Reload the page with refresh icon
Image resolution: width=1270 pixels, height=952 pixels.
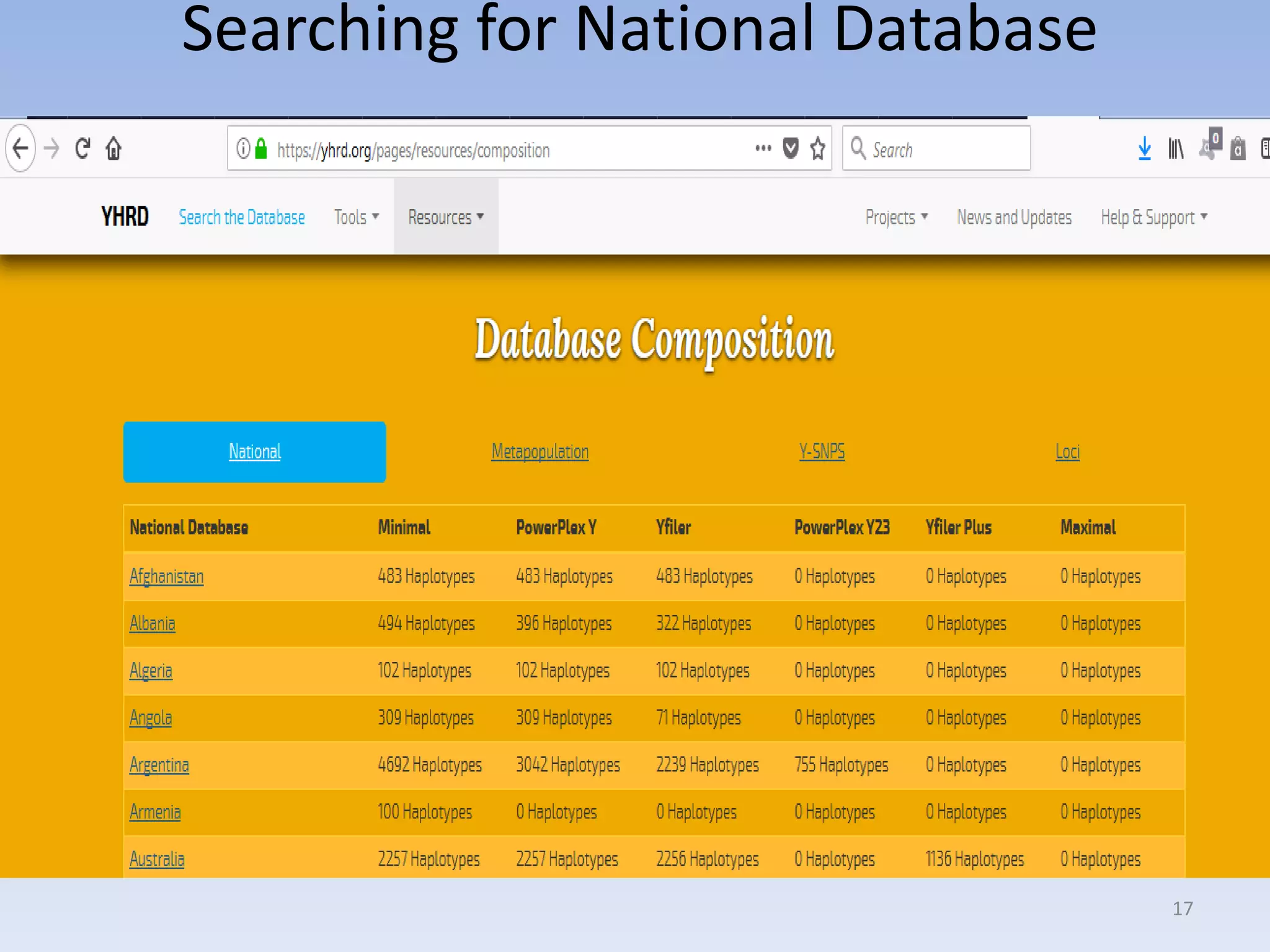point(82,149)
